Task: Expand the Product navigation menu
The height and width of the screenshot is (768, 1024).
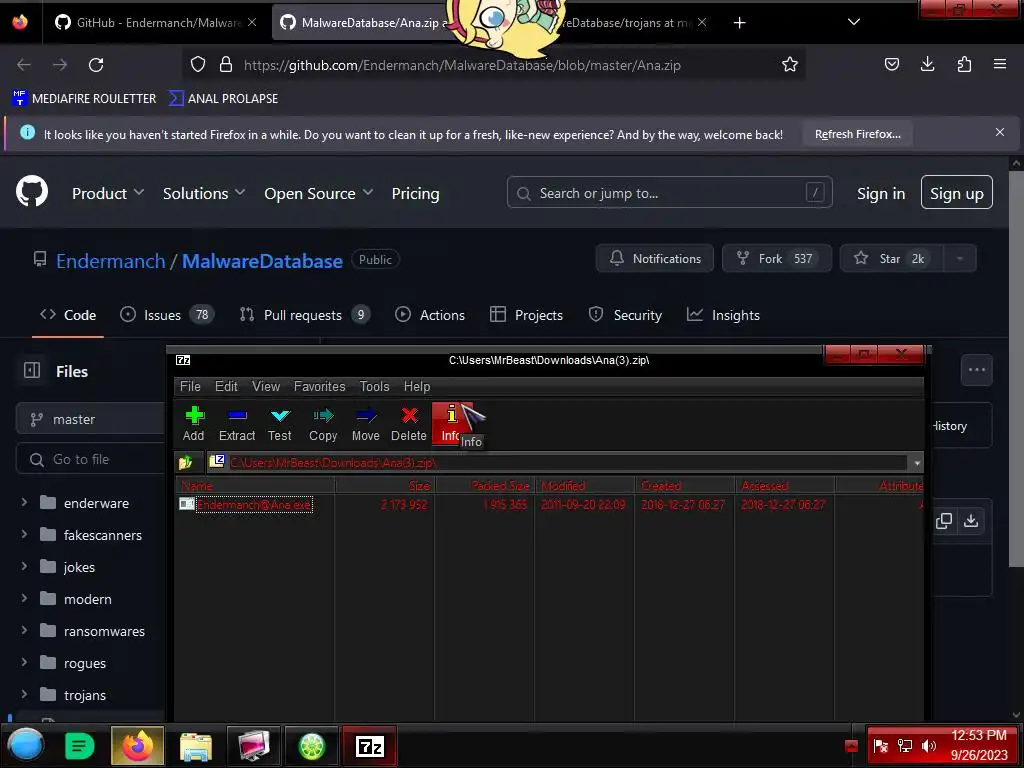Action: pos(108,193)
